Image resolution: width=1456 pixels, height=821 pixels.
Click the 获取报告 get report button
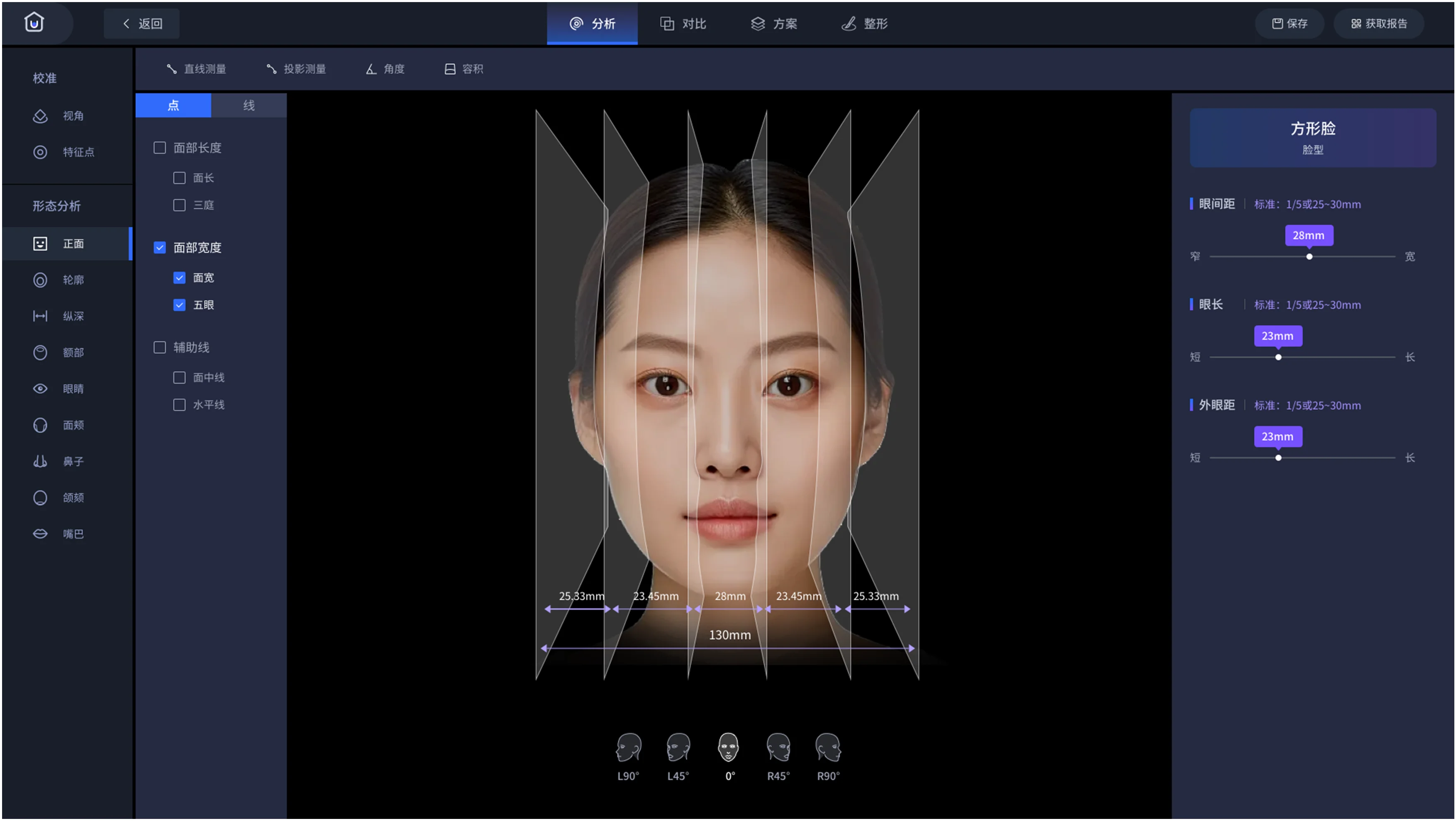click(1378, 23)
